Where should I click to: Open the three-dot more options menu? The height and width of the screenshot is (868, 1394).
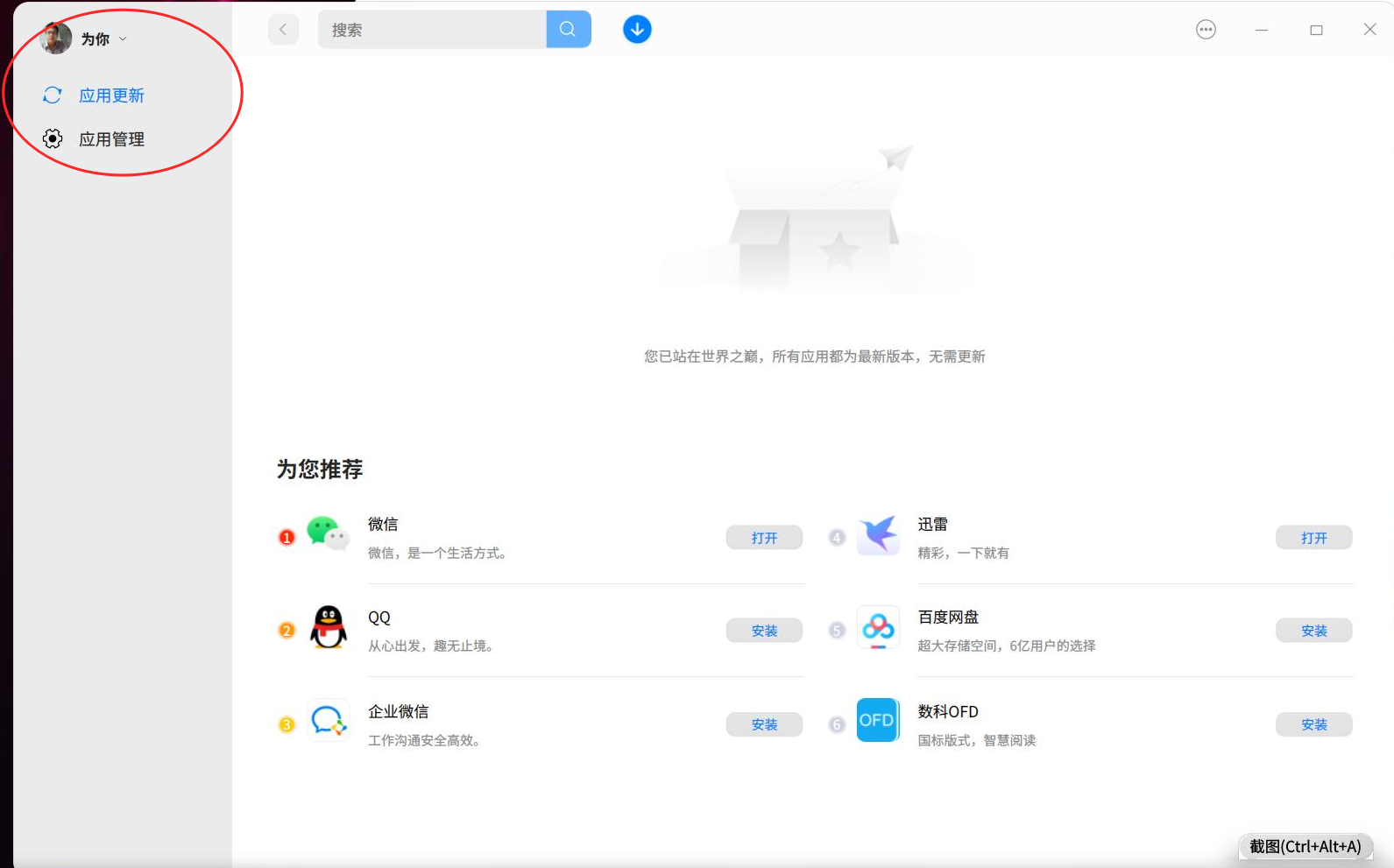coord(1206,30)
